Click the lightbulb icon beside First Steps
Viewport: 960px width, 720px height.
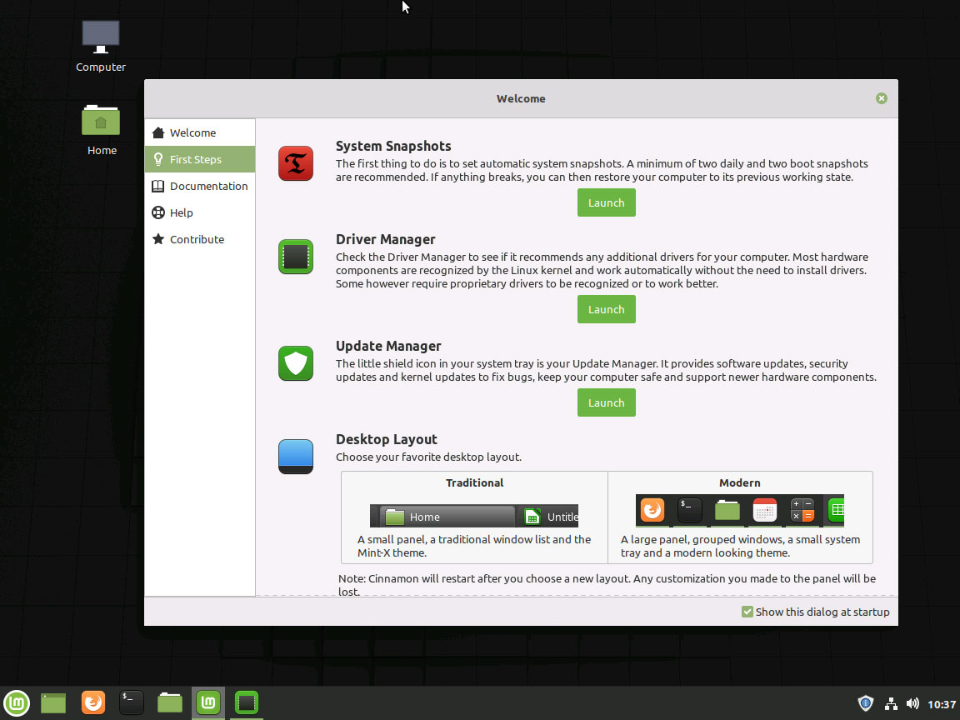point(158,159)
